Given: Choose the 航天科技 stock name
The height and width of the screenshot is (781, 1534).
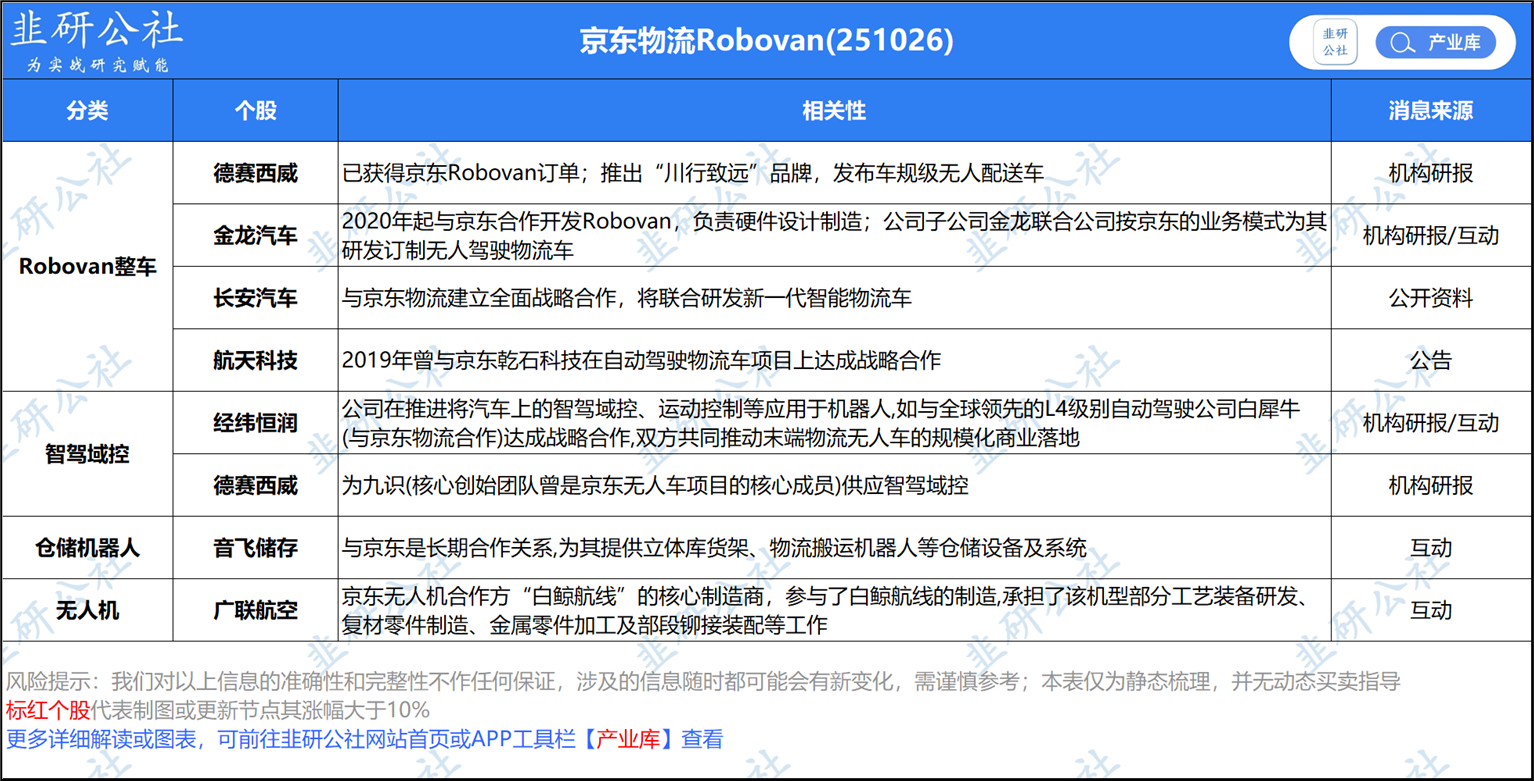Looking at the screenshot, I should (x=255, y=360).
